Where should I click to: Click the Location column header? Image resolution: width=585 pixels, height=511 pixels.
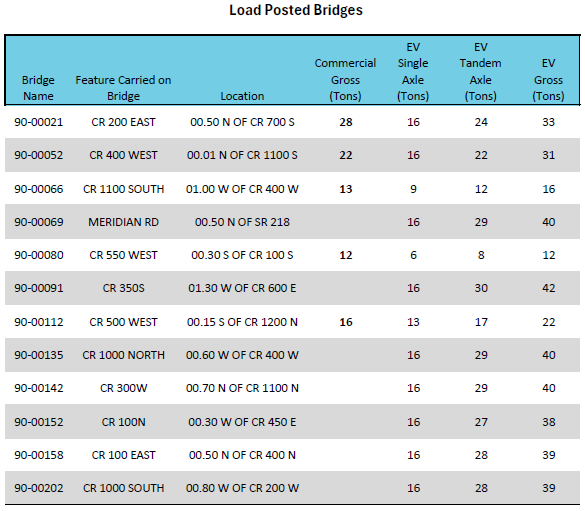242,96
